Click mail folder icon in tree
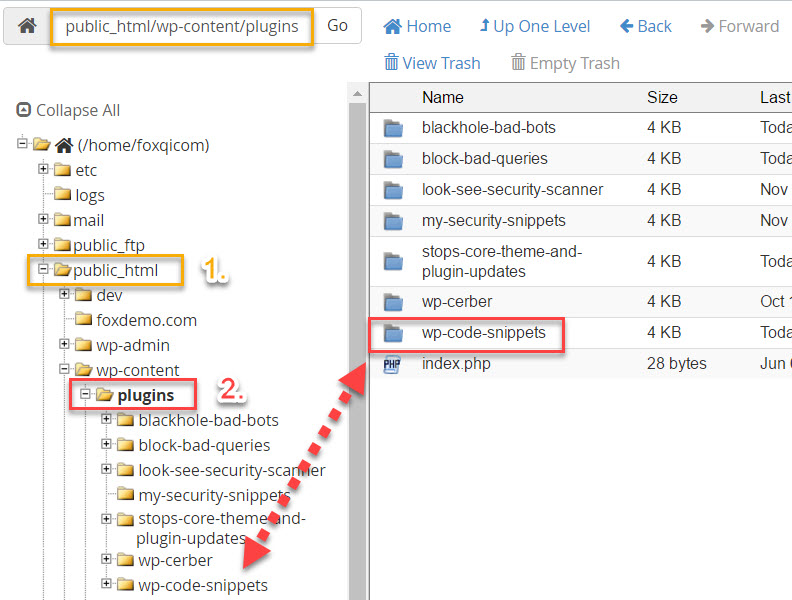 (x=63, y=220)
